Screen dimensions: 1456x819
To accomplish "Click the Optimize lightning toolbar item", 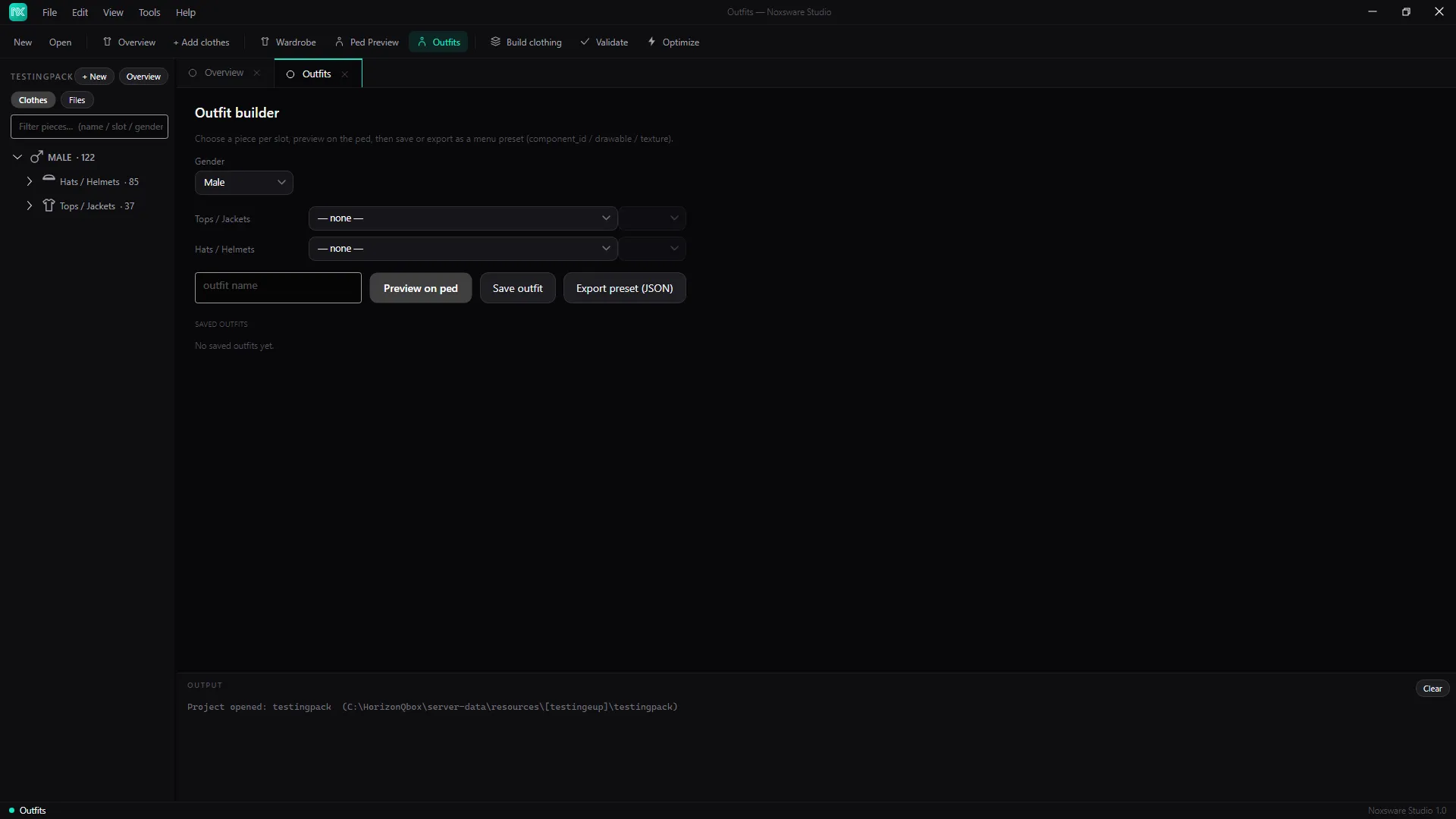I will tap(673, 42).
